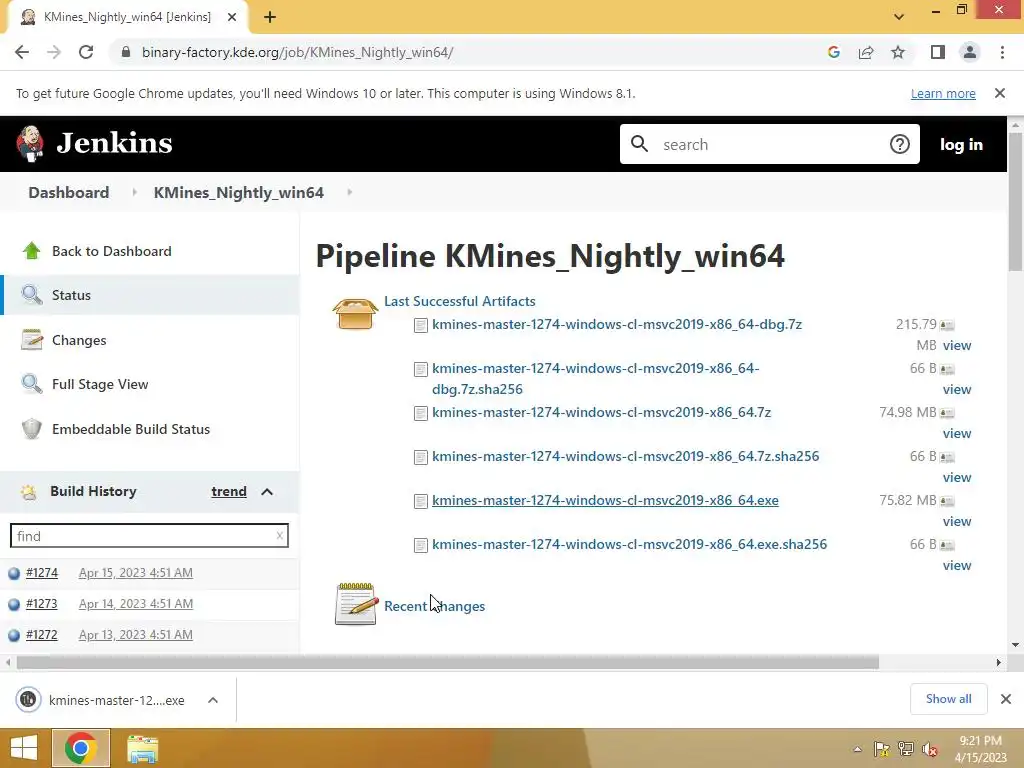Click the file icon before x86_64-dbg.7z artifact
This screenshot has width=1024, height=768.
tap(421, 325)
